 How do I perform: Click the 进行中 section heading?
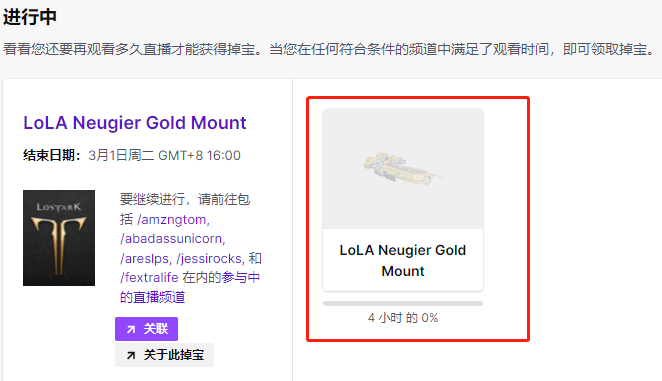30,17
